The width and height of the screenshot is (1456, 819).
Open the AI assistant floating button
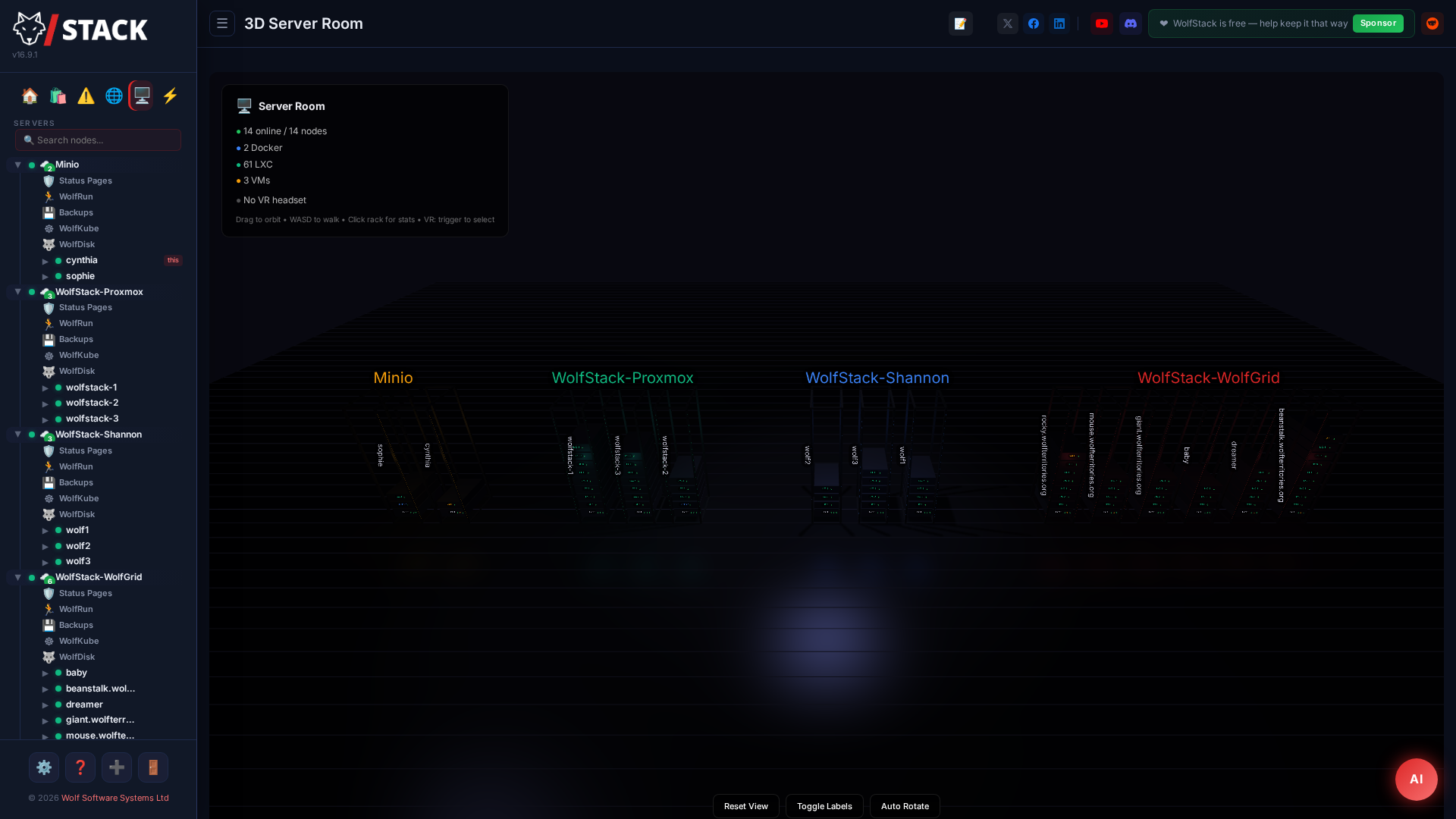point(1417,780)
